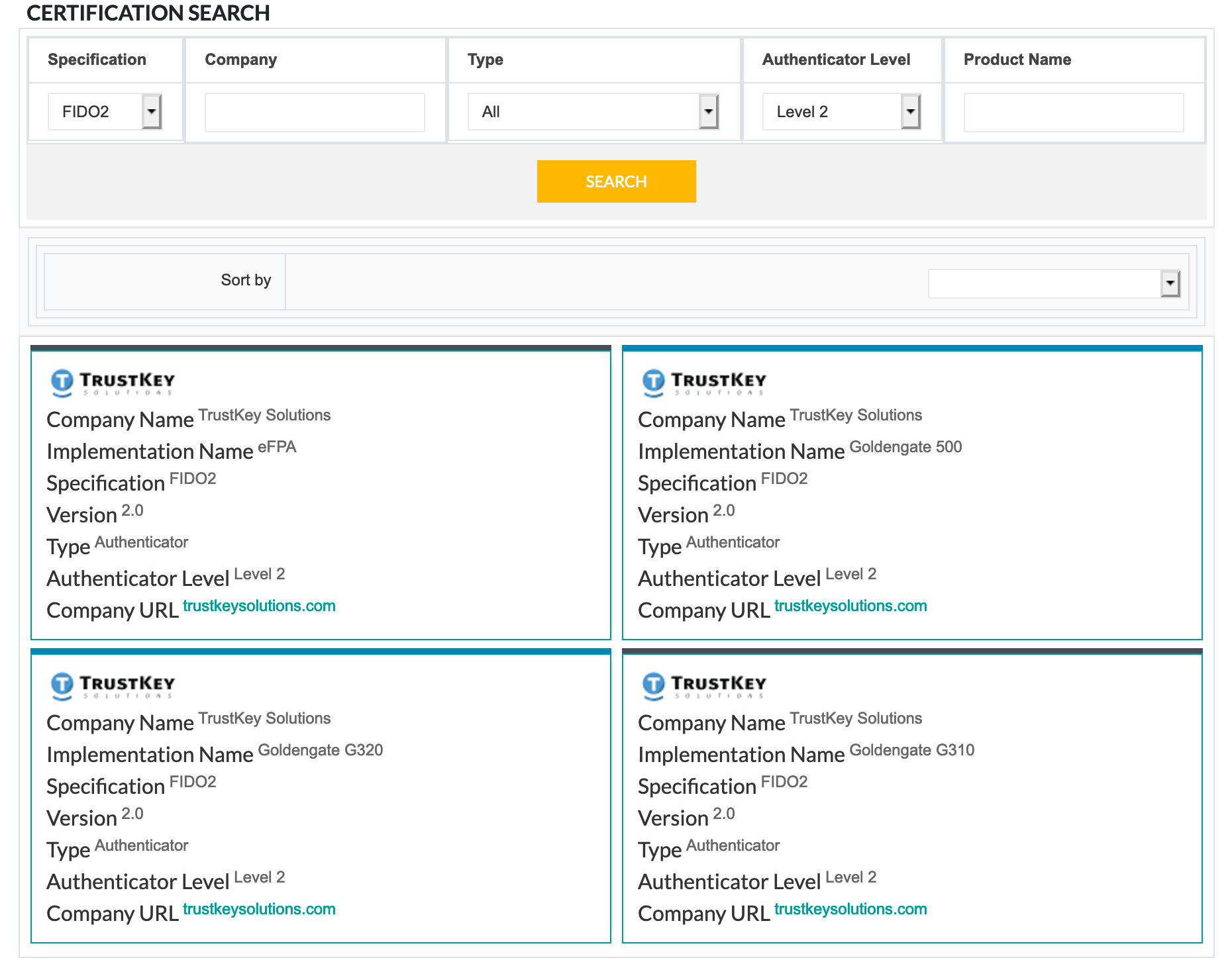1232x960 pixels.
Task: Click the TrustKey logo on eFPA card
Action: 113,383
